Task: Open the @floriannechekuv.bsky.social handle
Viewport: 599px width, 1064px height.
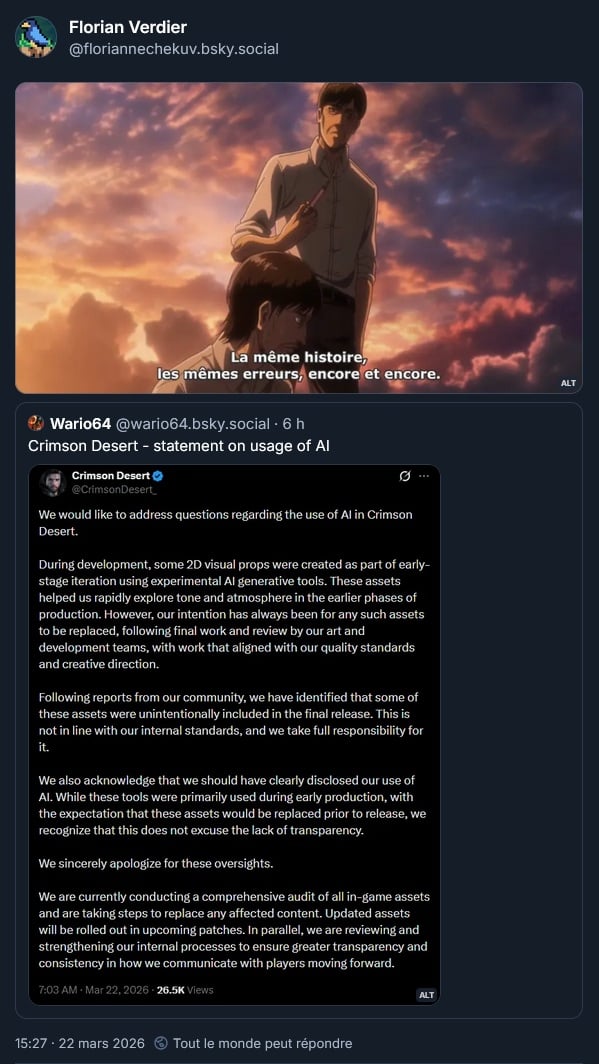Action: point(174,49)
